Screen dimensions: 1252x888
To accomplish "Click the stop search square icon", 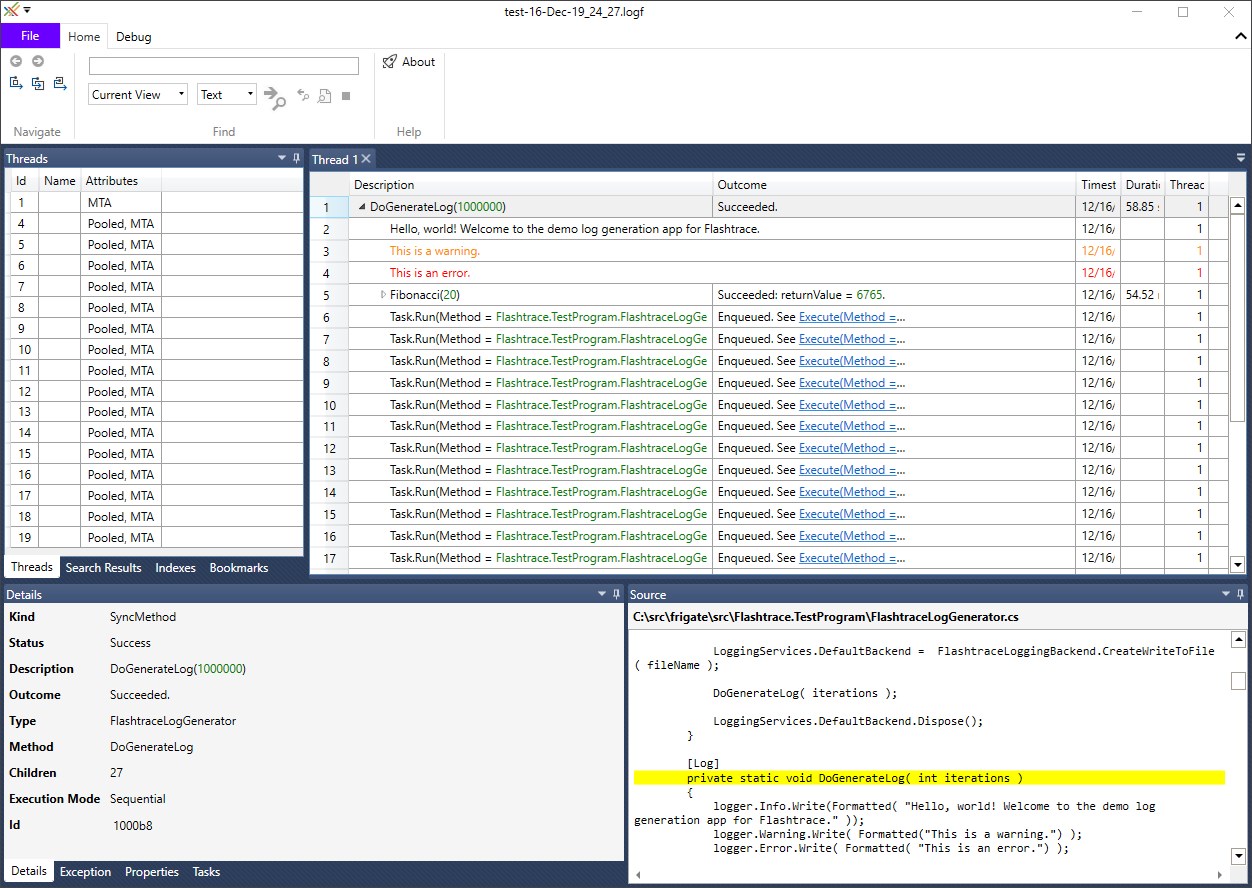I will (x=346, y=96).
